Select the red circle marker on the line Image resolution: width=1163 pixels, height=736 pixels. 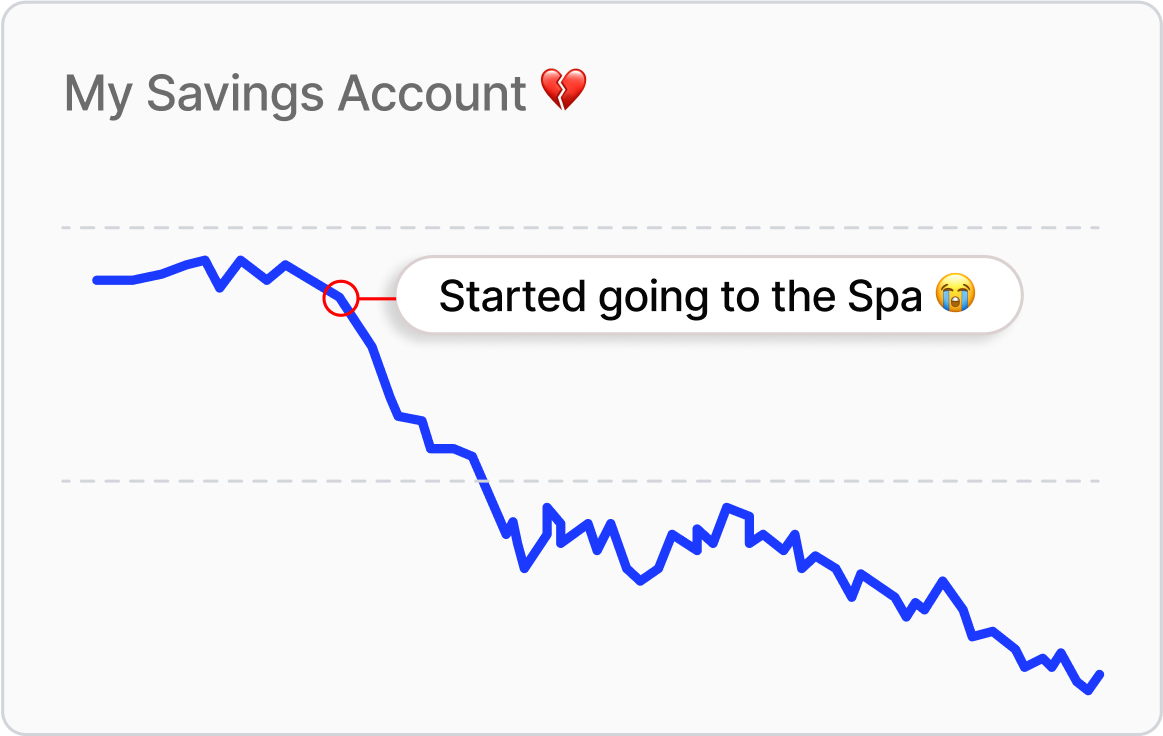pos(340,297)
